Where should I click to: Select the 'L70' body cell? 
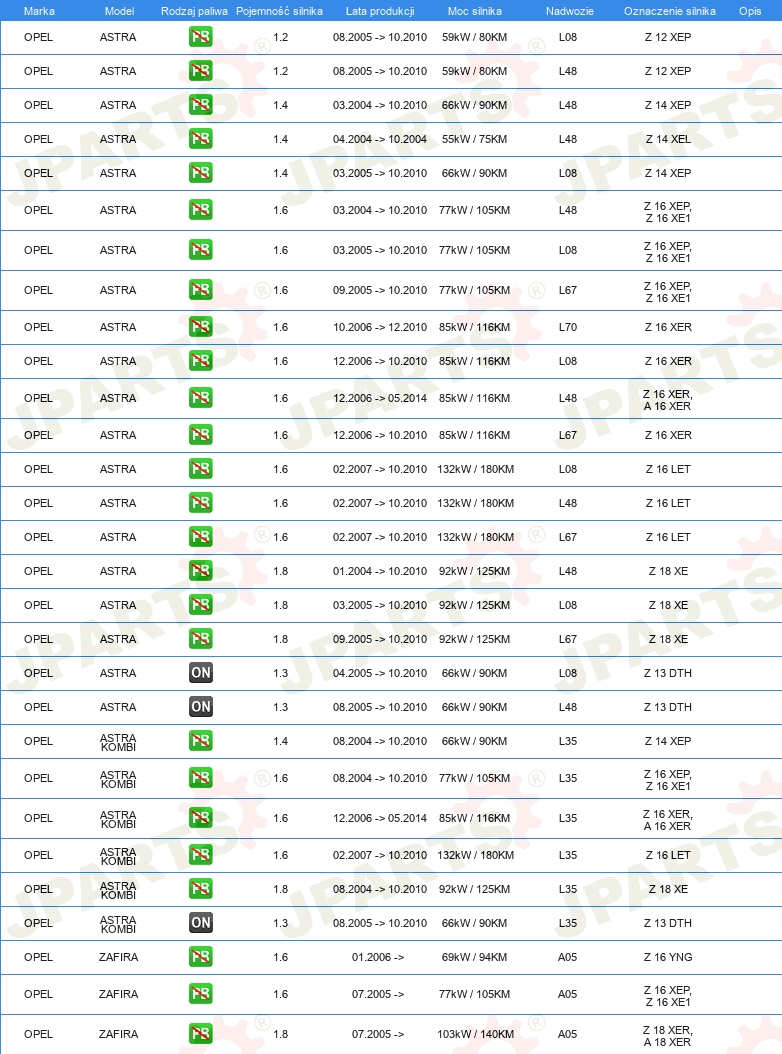(568, 327)
